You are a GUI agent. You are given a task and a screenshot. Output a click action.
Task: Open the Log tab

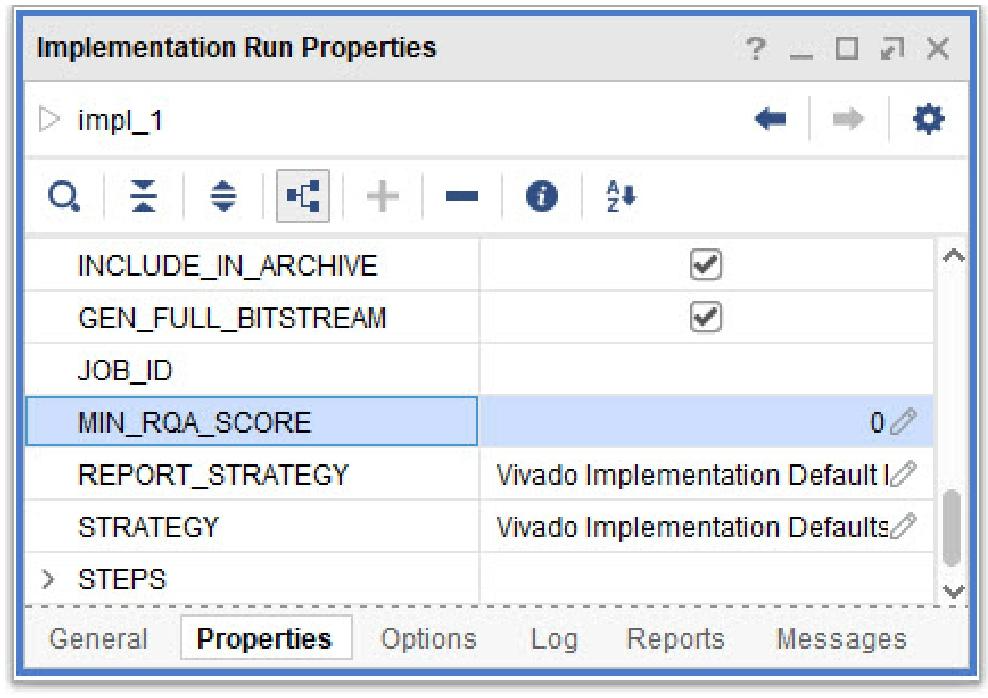[554, 639]
